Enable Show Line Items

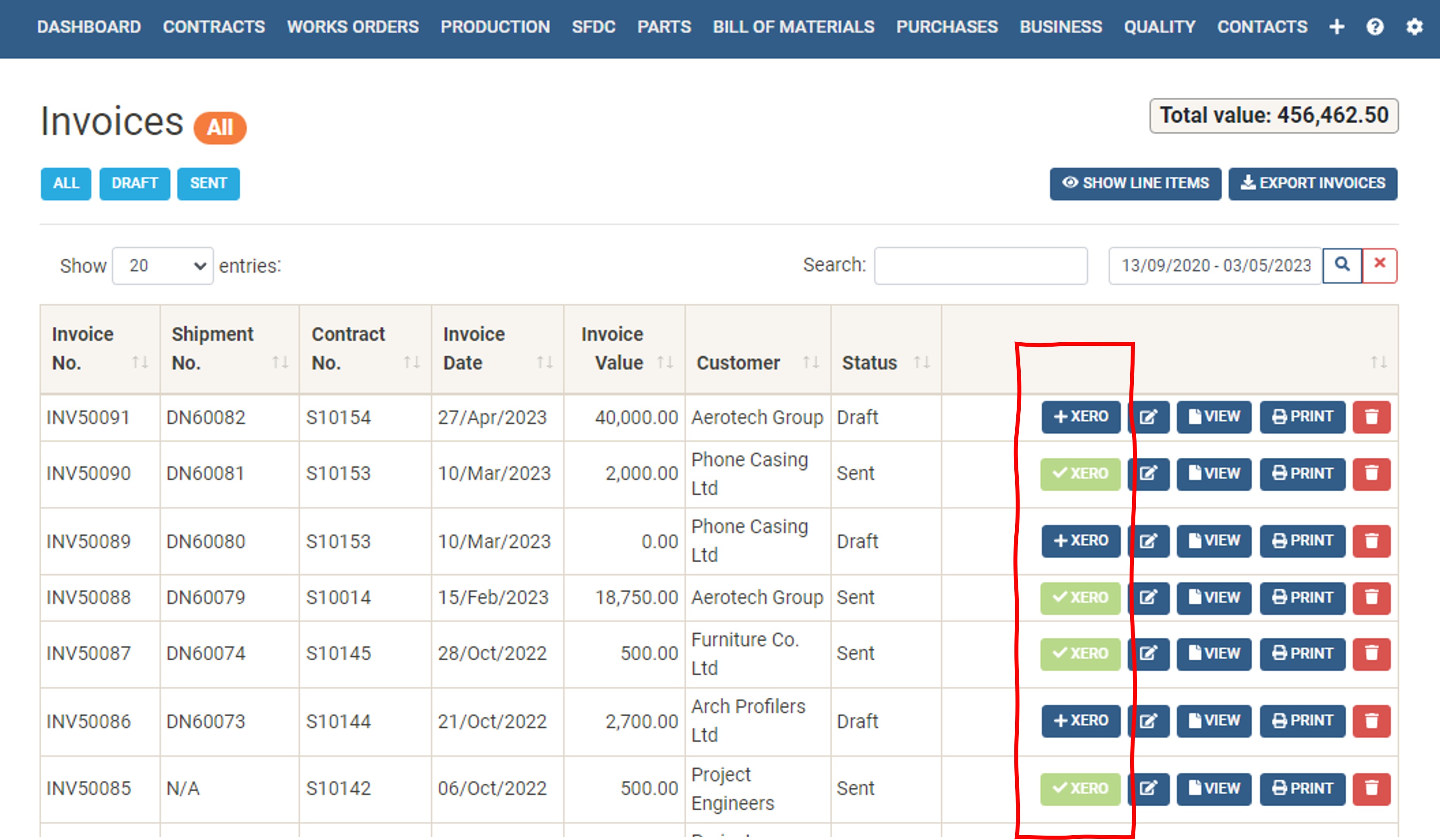(1135, 184)
